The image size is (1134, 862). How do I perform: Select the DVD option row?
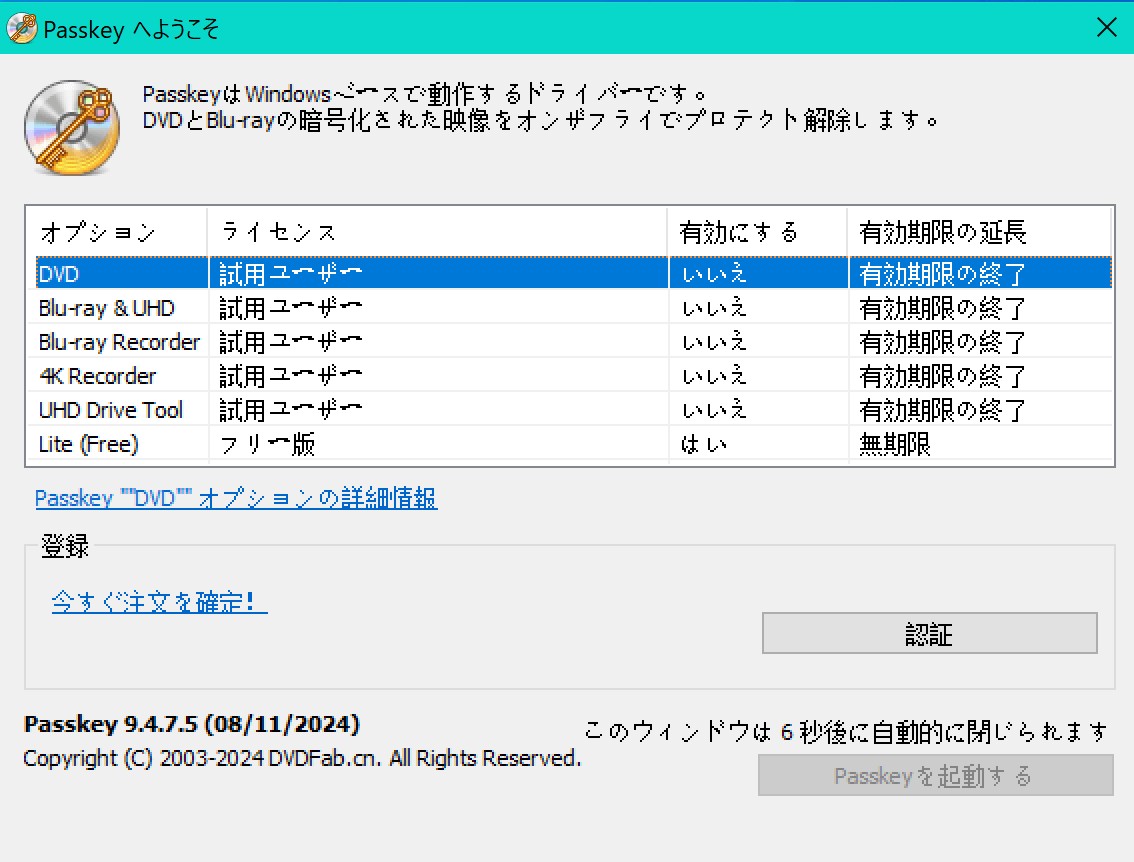coord(573,273)
